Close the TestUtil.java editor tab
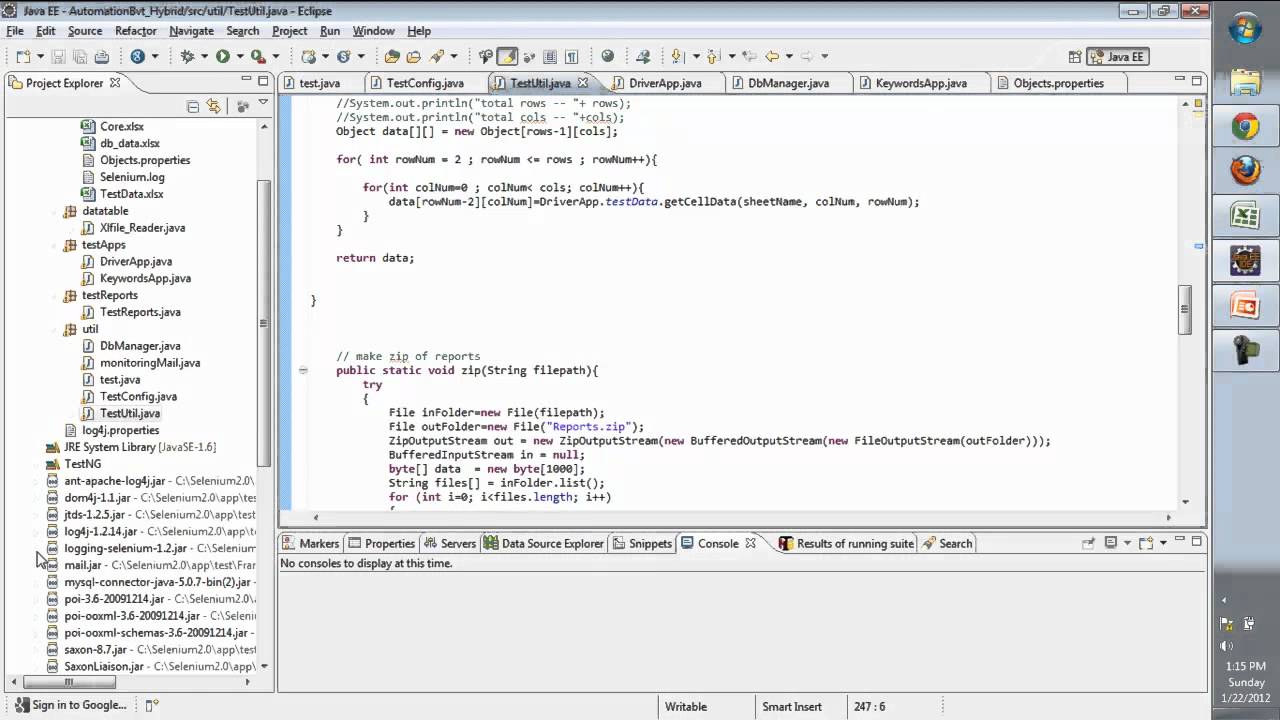Image resolution: width=1280 pixels, height=720 pixels. tap(583, 83)
